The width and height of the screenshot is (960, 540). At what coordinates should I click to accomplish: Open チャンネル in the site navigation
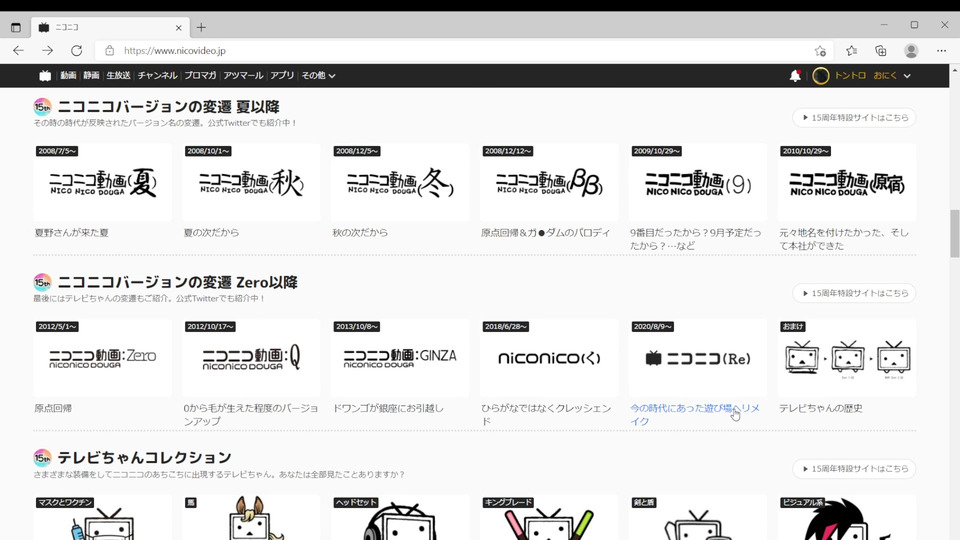point(157,75)
